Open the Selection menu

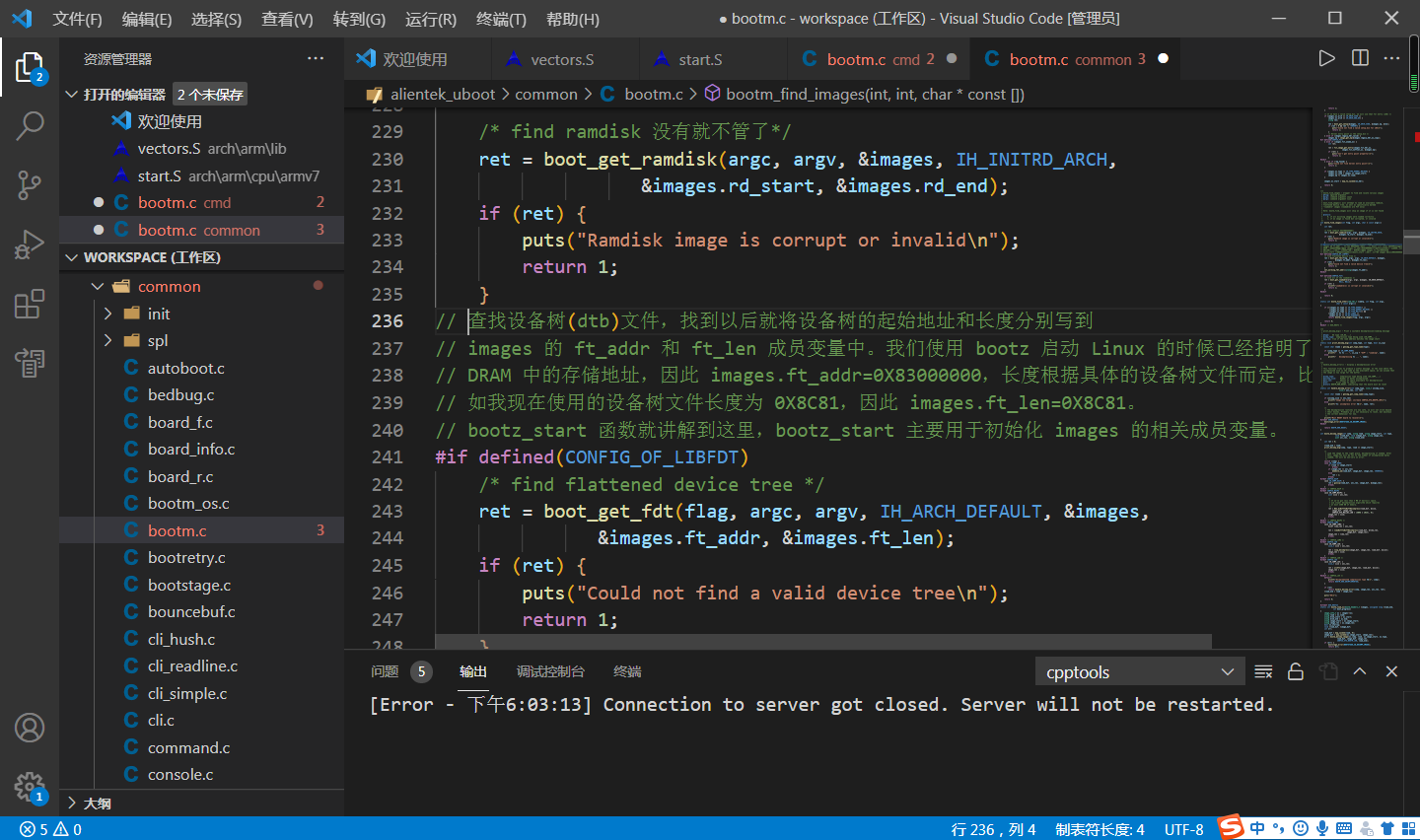click(216, 19)
